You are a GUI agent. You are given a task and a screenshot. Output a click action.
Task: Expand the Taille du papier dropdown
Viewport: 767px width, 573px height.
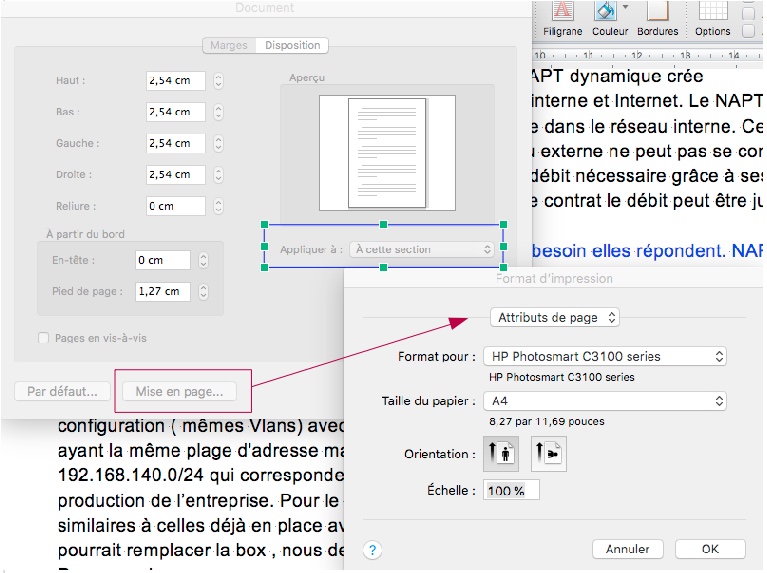[604, 401]
